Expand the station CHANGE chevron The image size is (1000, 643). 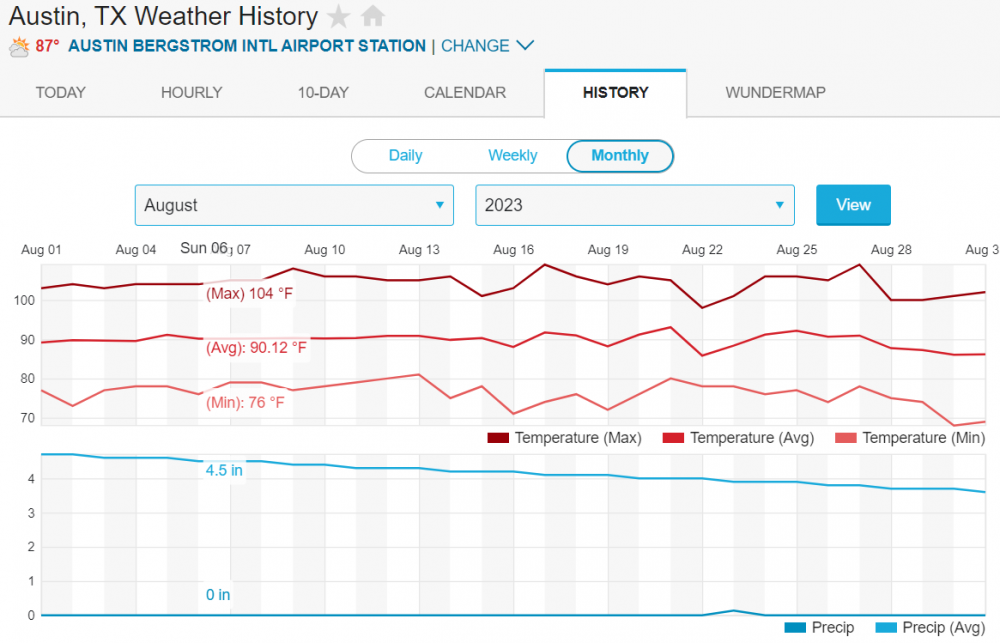pyautogui.click(x=525, y=46)
